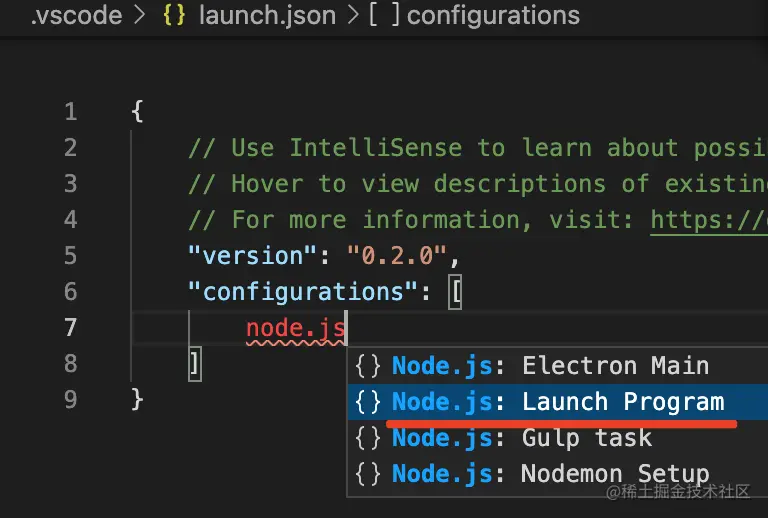Click the "0.2.0" value string

point(397,256)
